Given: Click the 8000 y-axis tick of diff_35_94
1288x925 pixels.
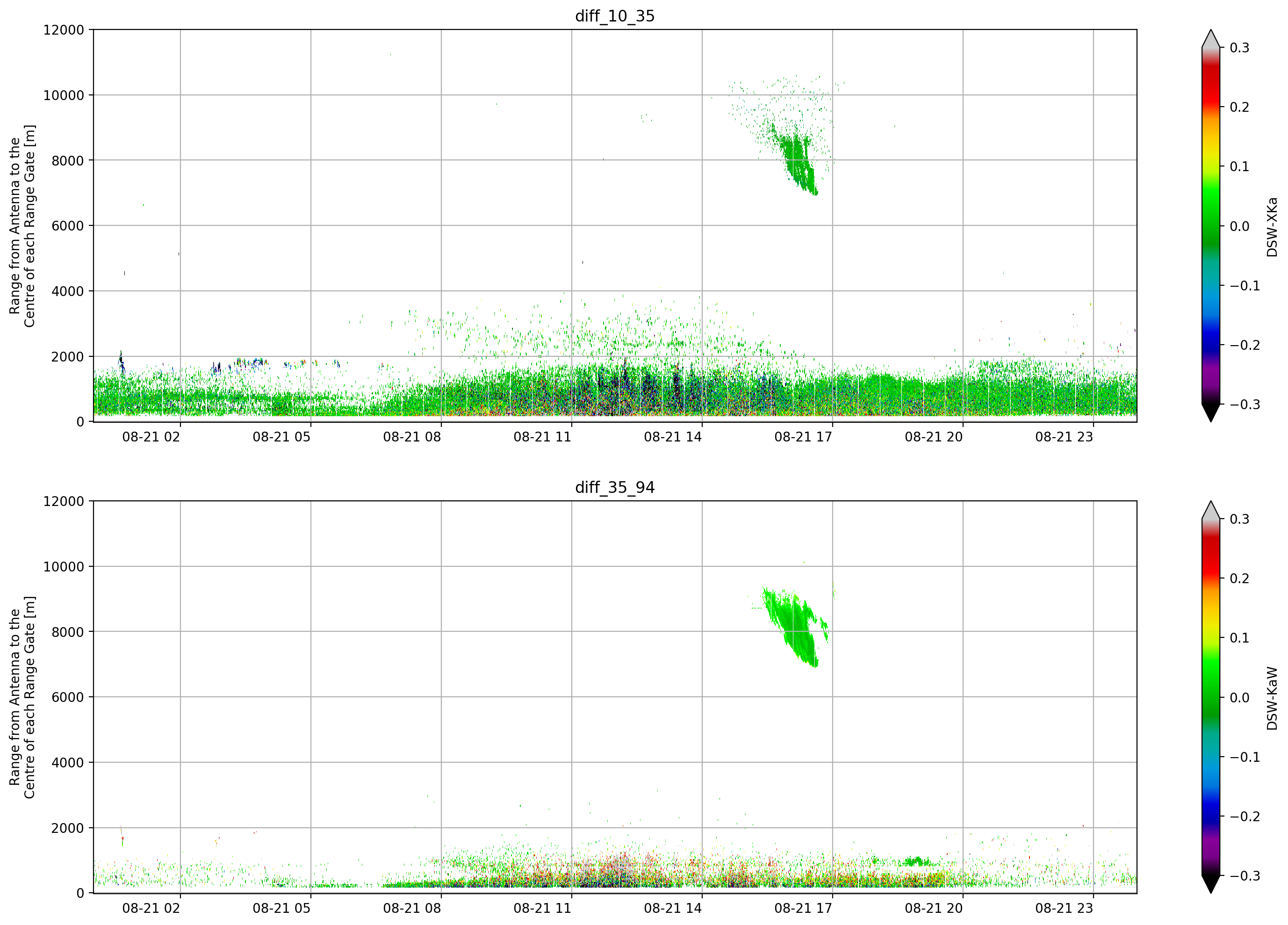Looking at the screenshot, I should (68, 632).
